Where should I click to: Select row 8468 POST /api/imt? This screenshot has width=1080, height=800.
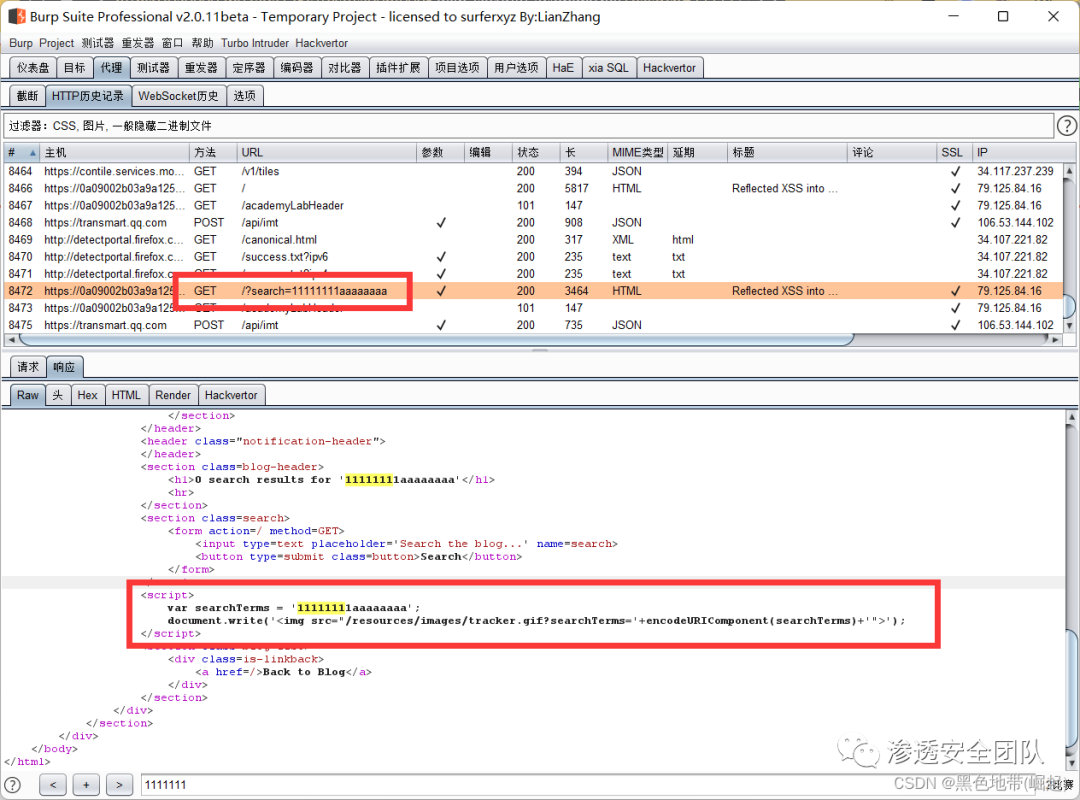533,223
